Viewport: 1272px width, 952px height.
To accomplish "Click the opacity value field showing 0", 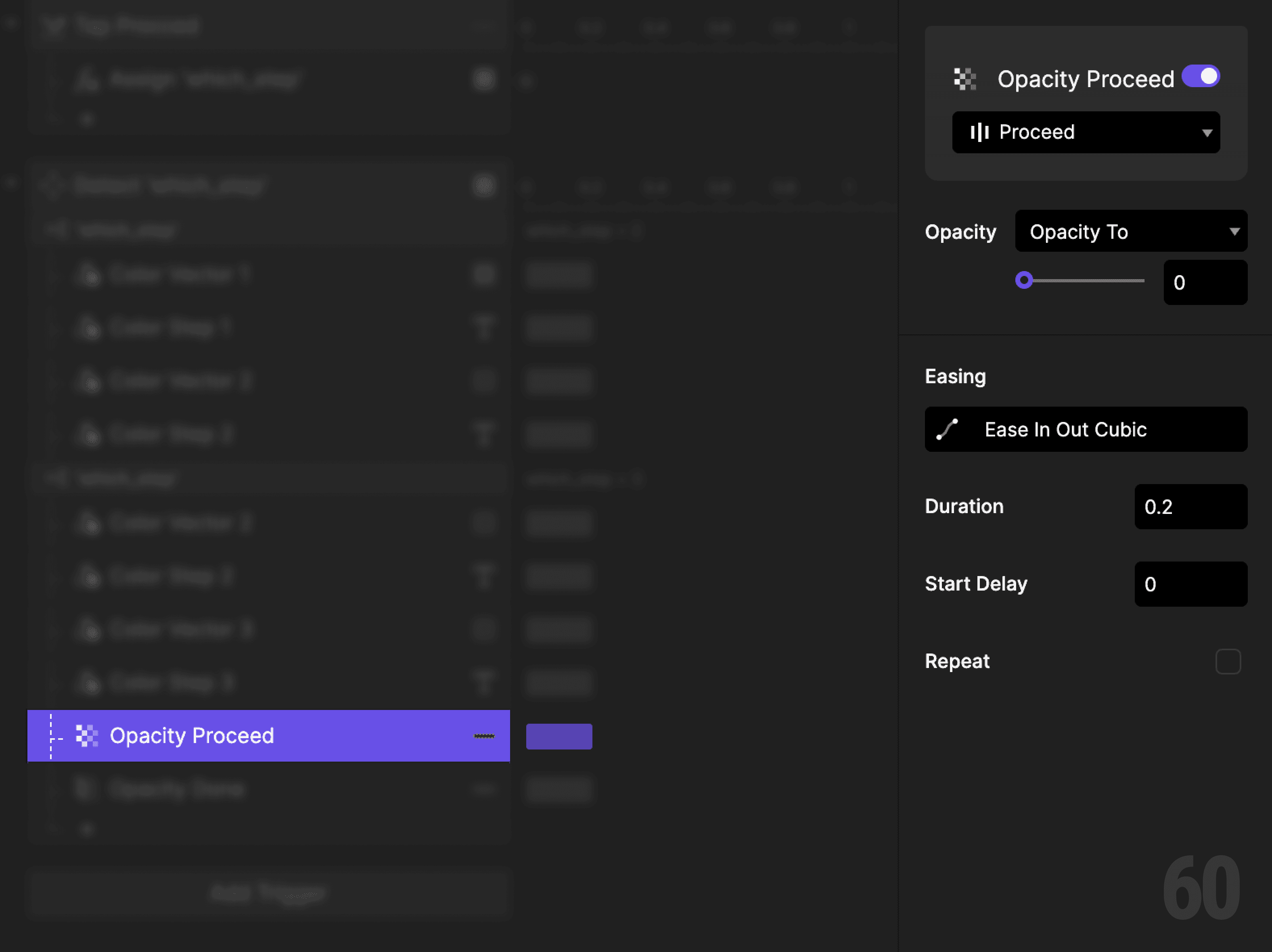I will point(1205,282).
